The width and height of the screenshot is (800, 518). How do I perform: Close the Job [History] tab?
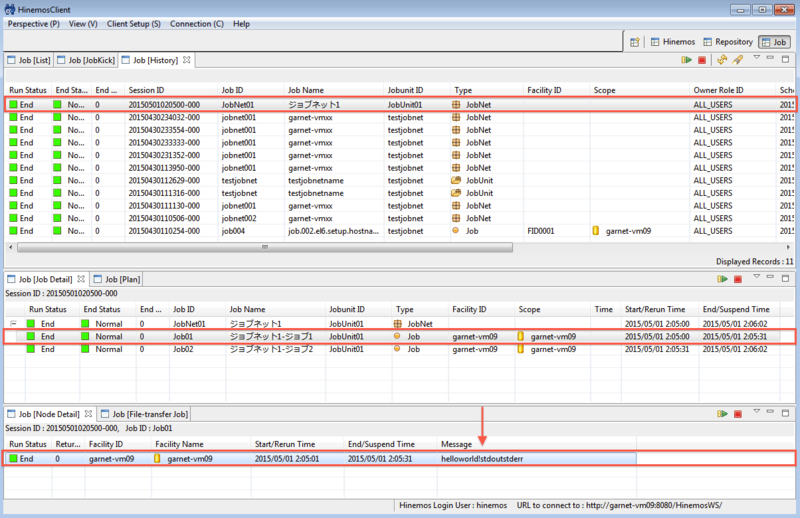pos(187,60)
